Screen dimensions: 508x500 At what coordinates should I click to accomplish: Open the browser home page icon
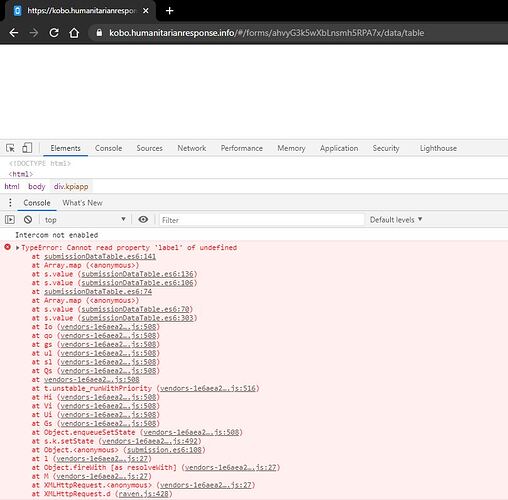[x=74, y=33]
